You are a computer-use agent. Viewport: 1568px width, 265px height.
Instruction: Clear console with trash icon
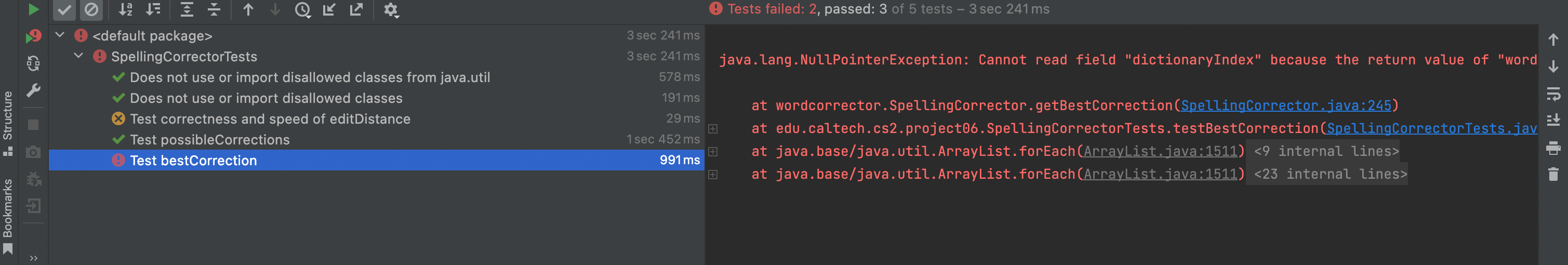[x=1553, y=175]
